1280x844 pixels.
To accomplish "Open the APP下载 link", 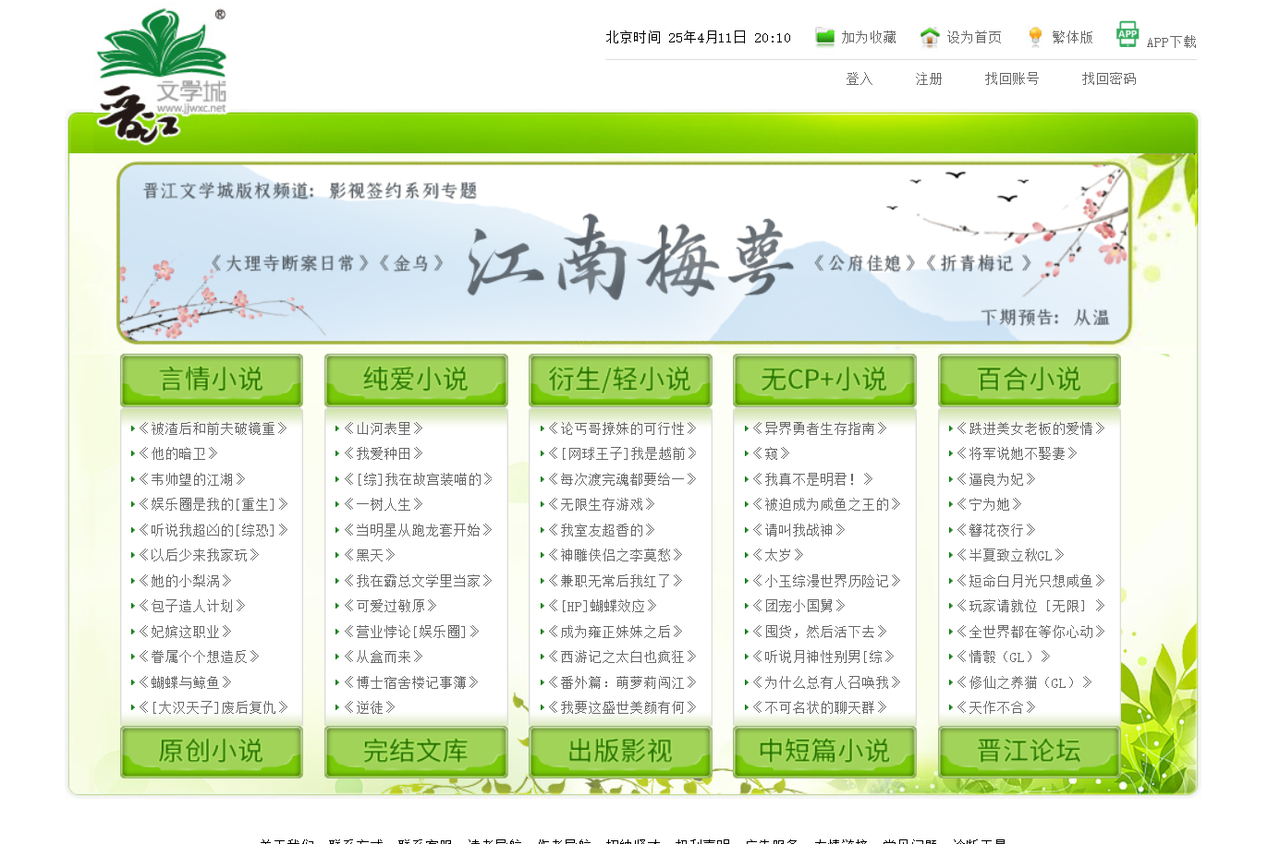I will click(x=1171, y=42).
